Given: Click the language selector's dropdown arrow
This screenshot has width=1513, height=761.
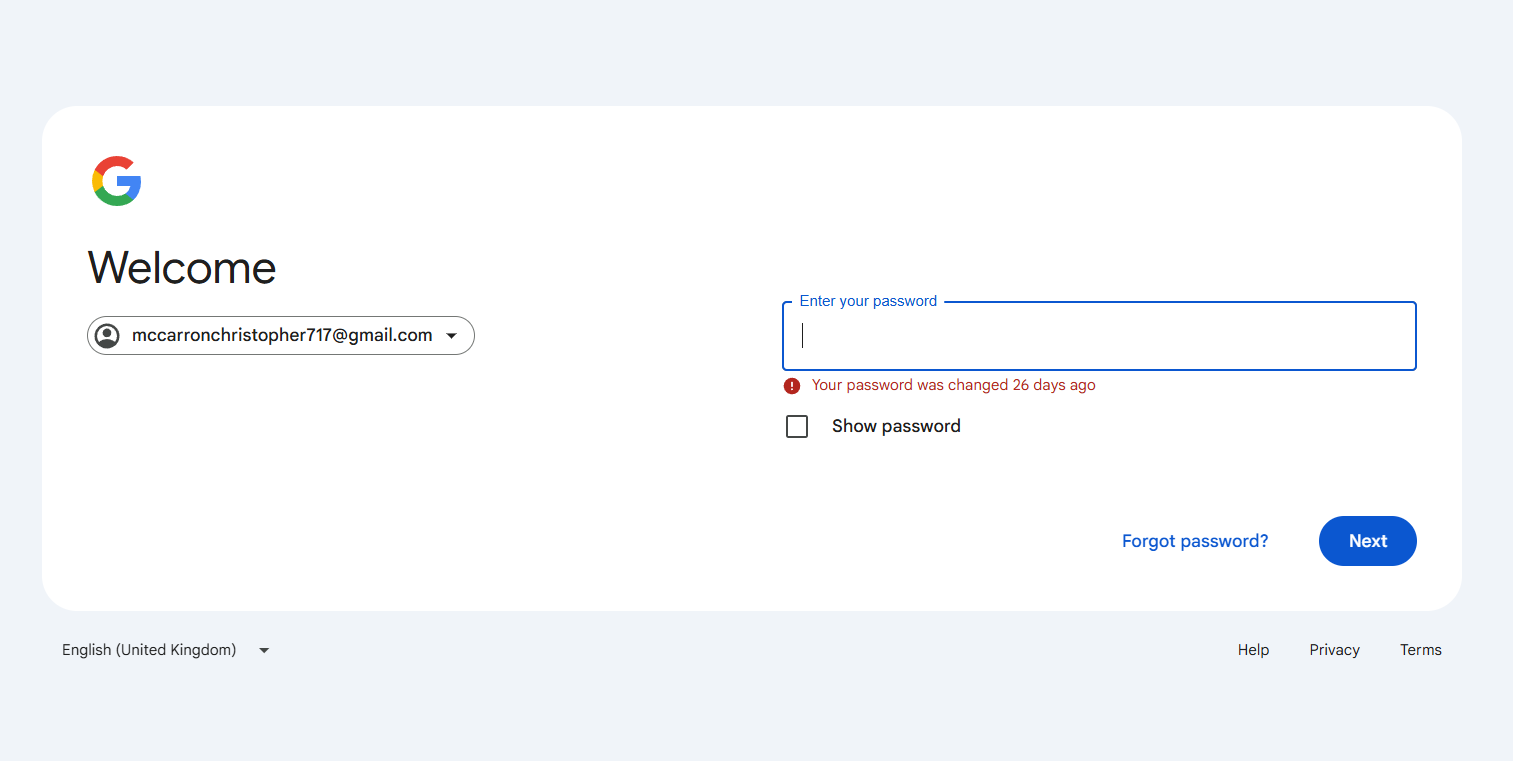Looking at the screenshot, I should (264, 650).
